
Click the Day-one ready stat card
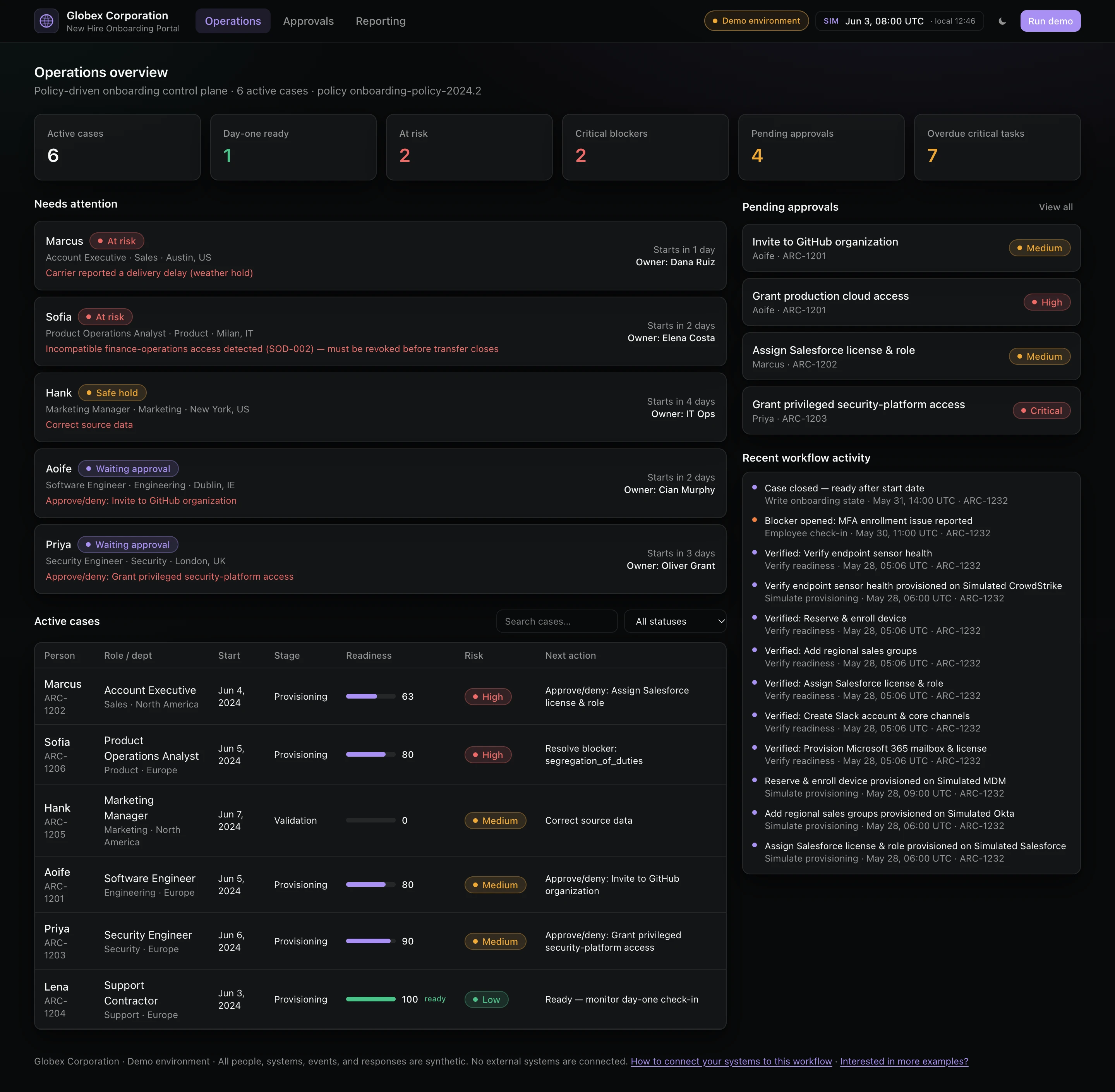[293, 148]
